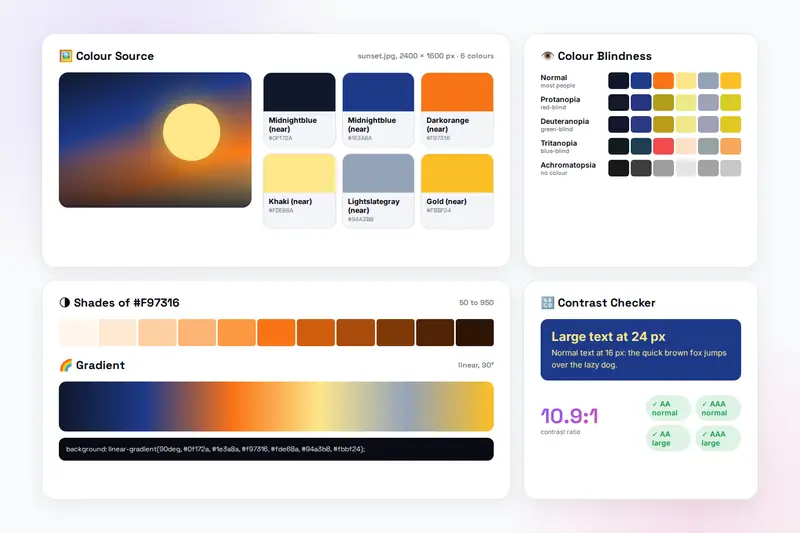Click the orange swatch in the Normal row
Viewport: 800px width, 533px height.
coord(663,81)
